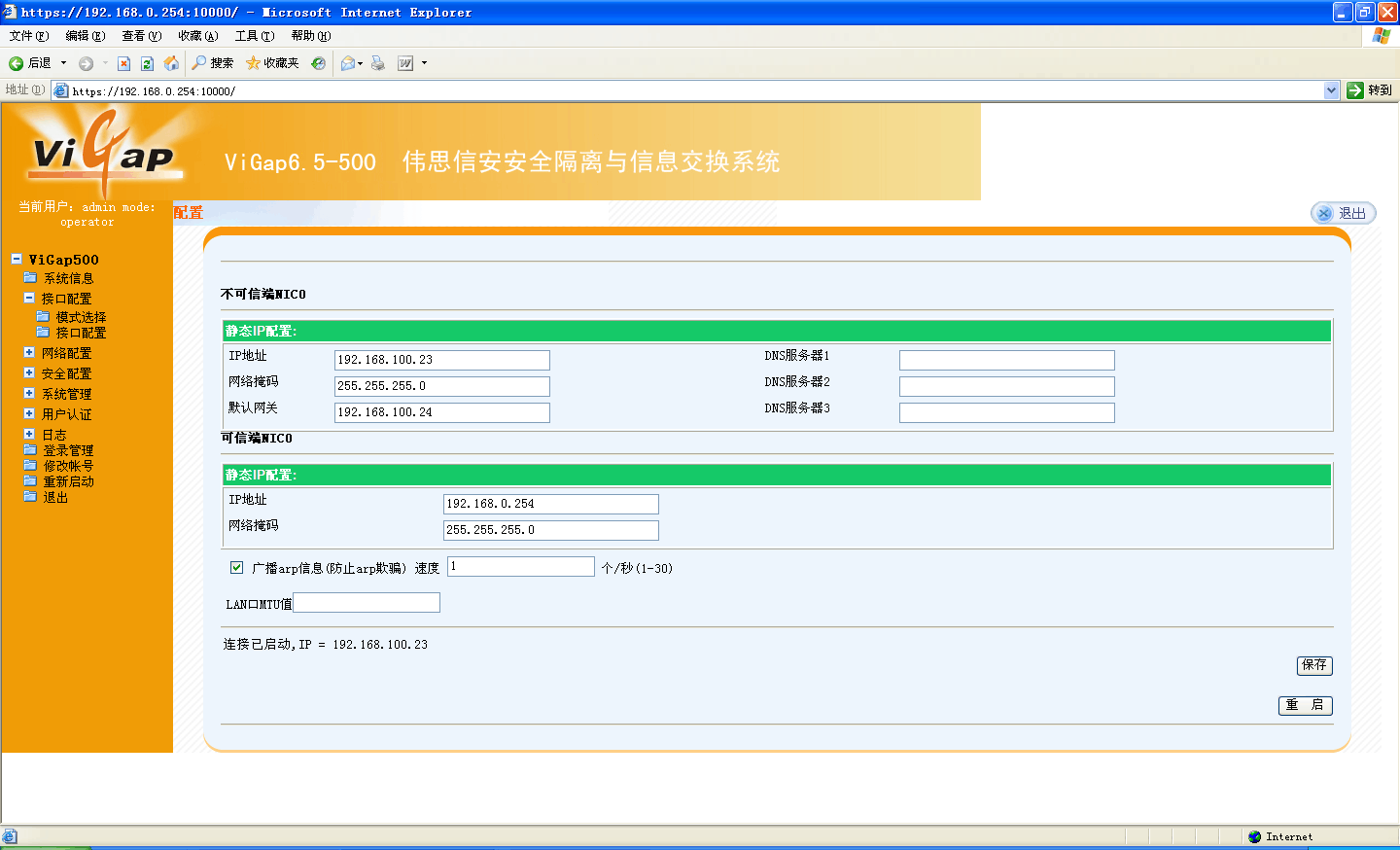This screenshot has height=850, width=1400.
Task: Open the History toolbar icon
Action: pos(318,63)
